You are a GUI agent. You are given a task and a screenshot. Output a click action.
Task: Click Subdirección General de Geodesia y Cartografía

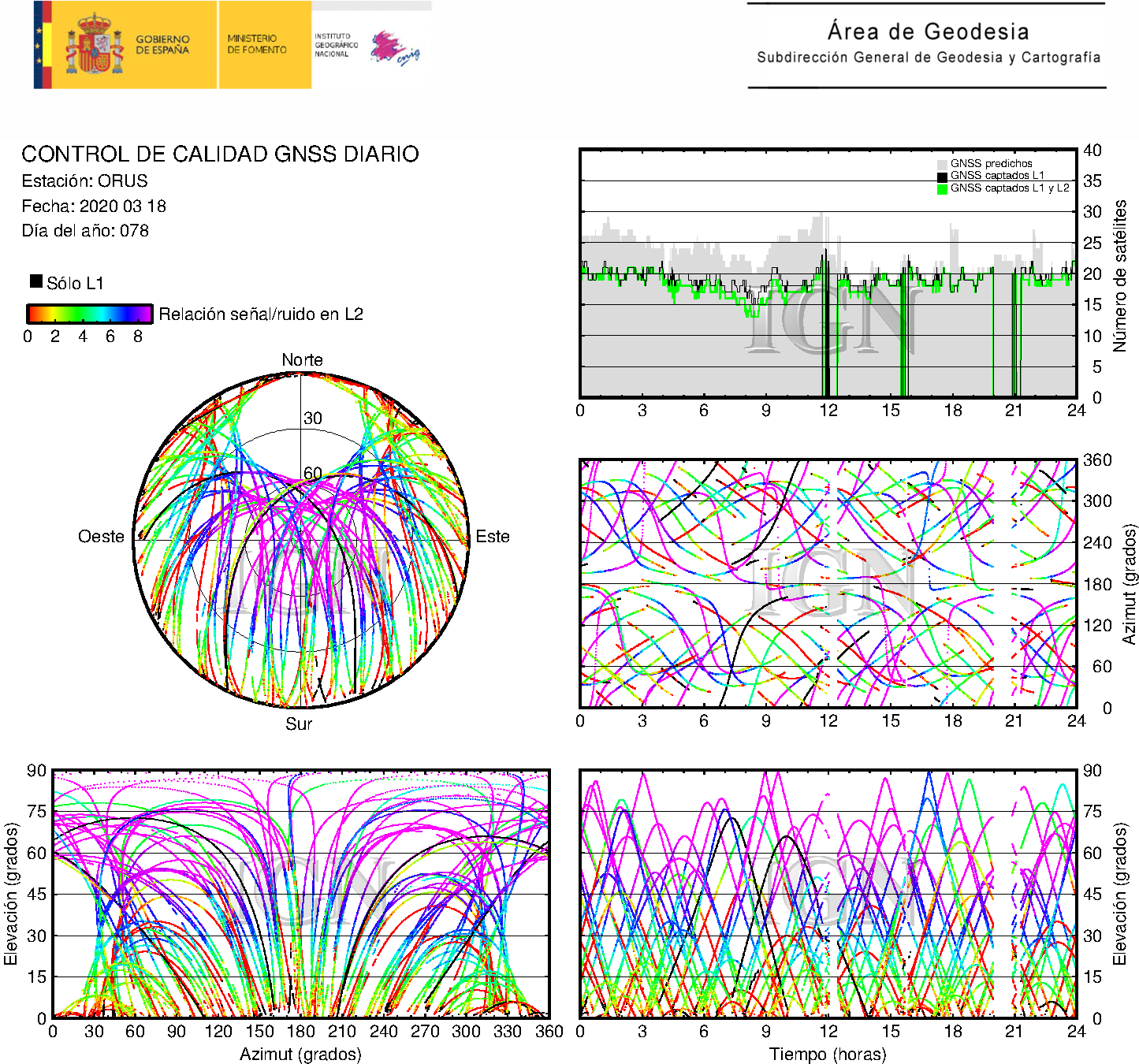pyautogui.click(x=929, y=58)
